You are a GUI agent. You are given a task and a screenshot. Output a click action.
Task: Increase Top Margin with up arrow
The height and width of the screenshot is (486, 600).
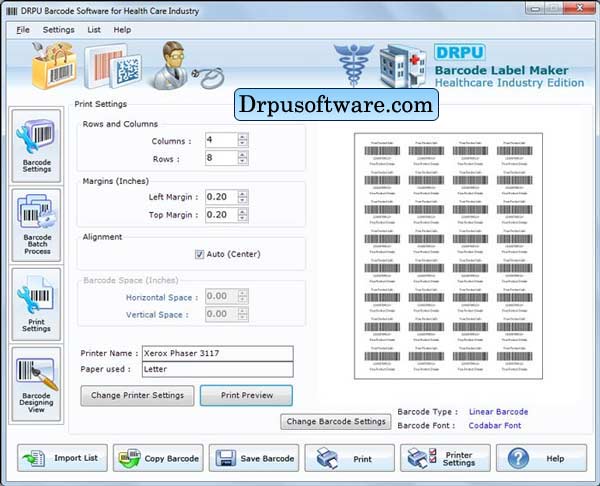tap(243, 211)
